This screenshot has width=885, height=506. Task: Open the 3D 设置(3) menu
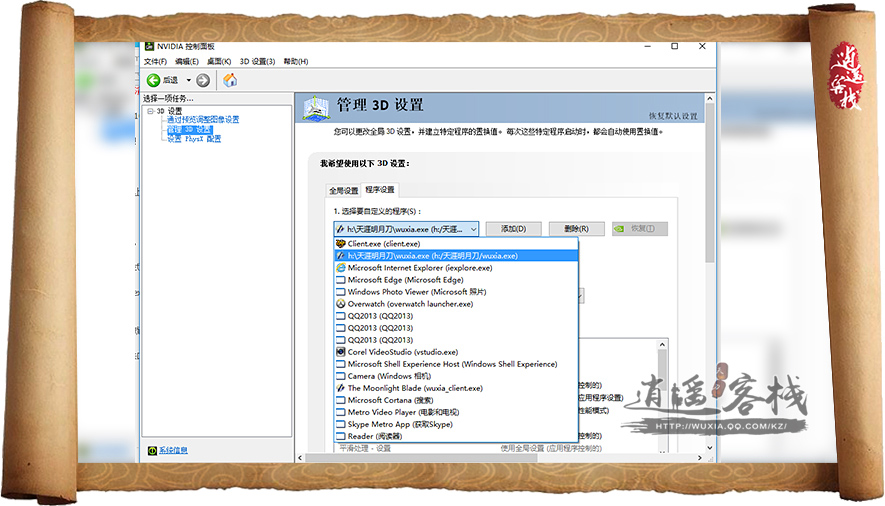click(257, 61)
